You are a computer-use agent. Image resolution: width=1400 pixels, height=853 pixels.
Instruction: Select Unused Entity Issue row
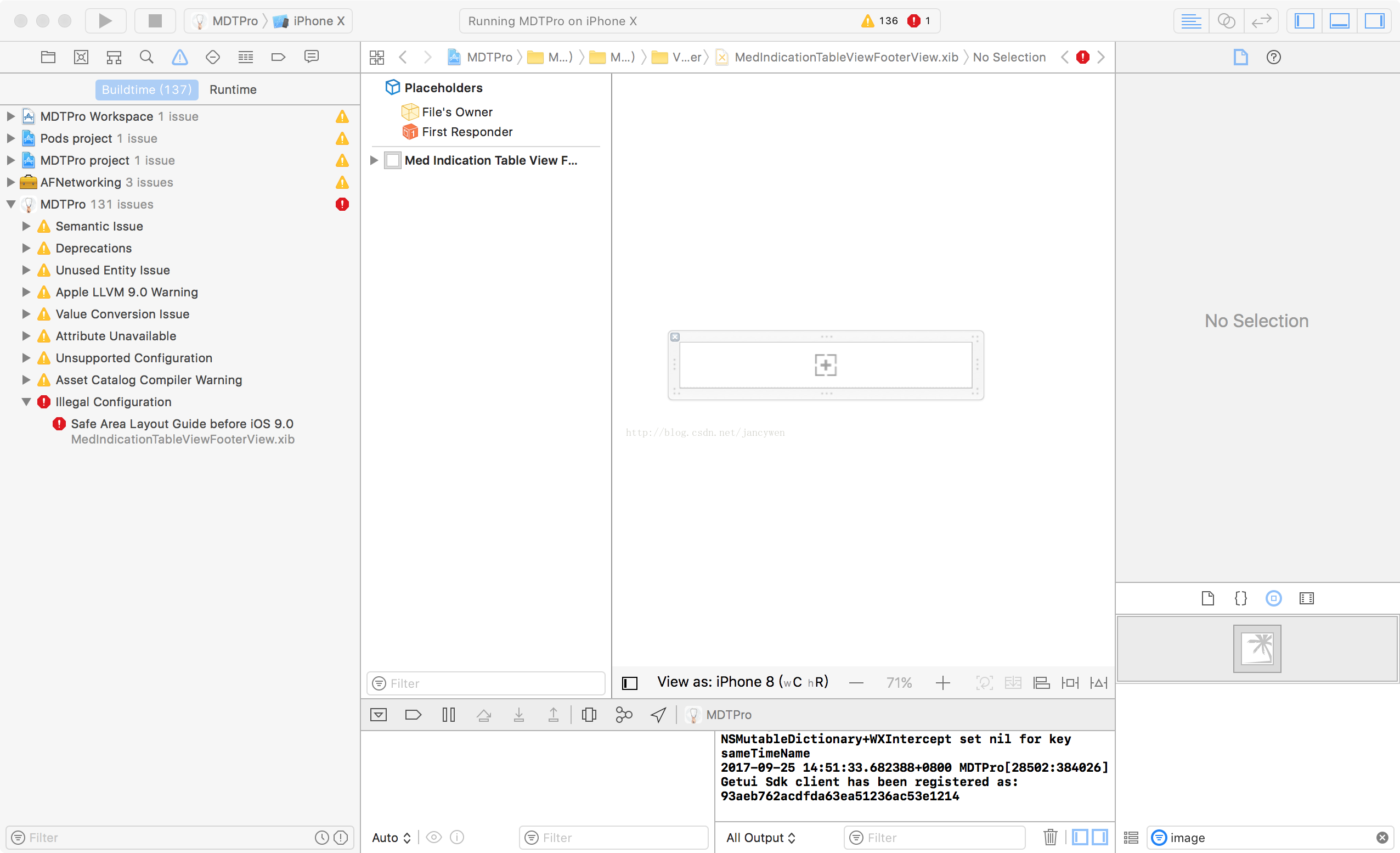(179, 270)
